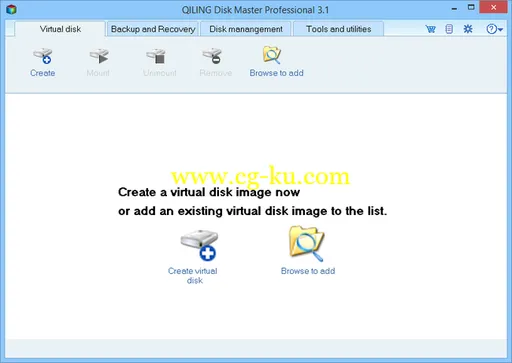This screenshot has width=512, height=363.
Task: Open the settings gear icon
Action: point(468,29)
